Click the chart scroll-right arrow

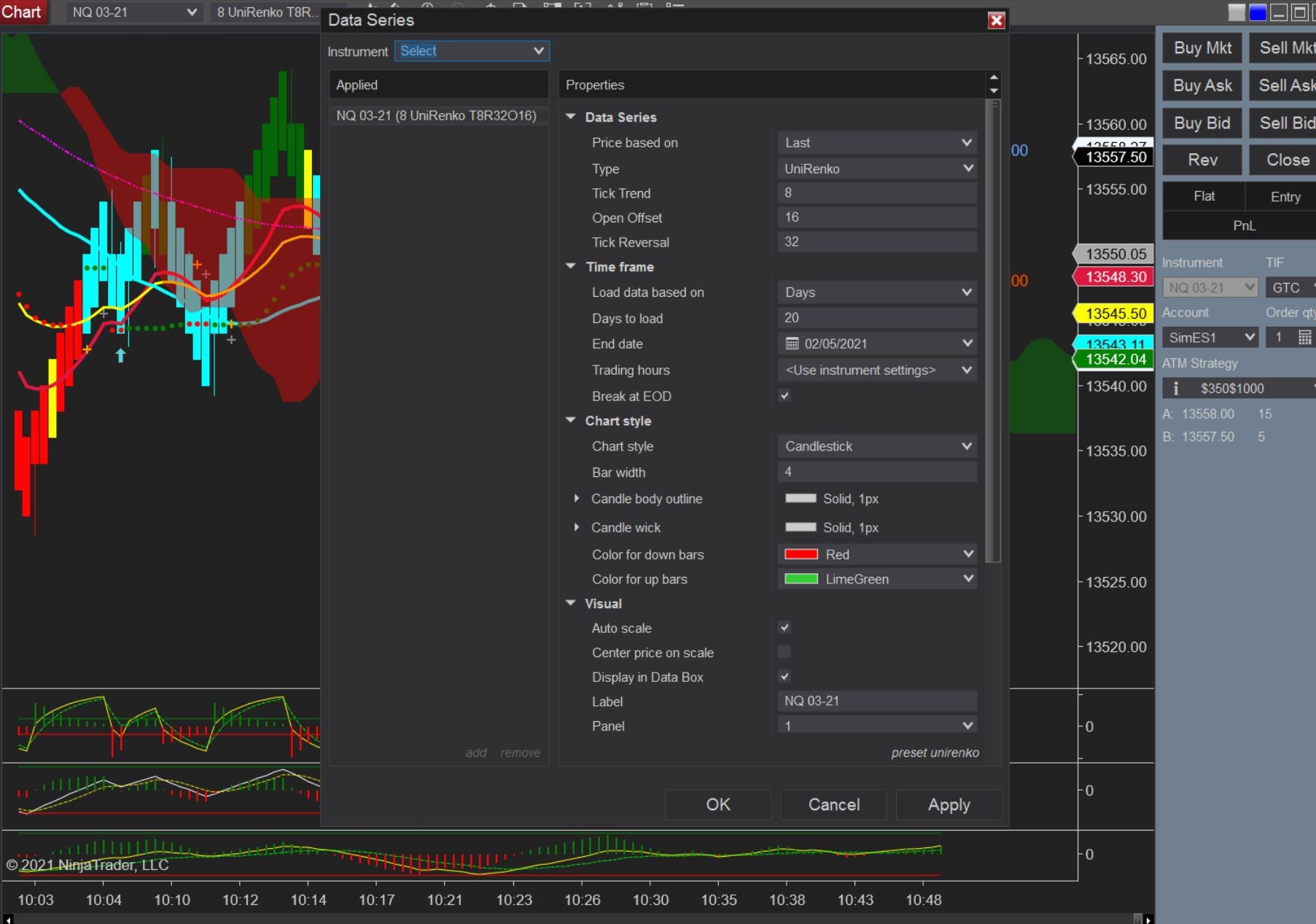pos(1148,919)
